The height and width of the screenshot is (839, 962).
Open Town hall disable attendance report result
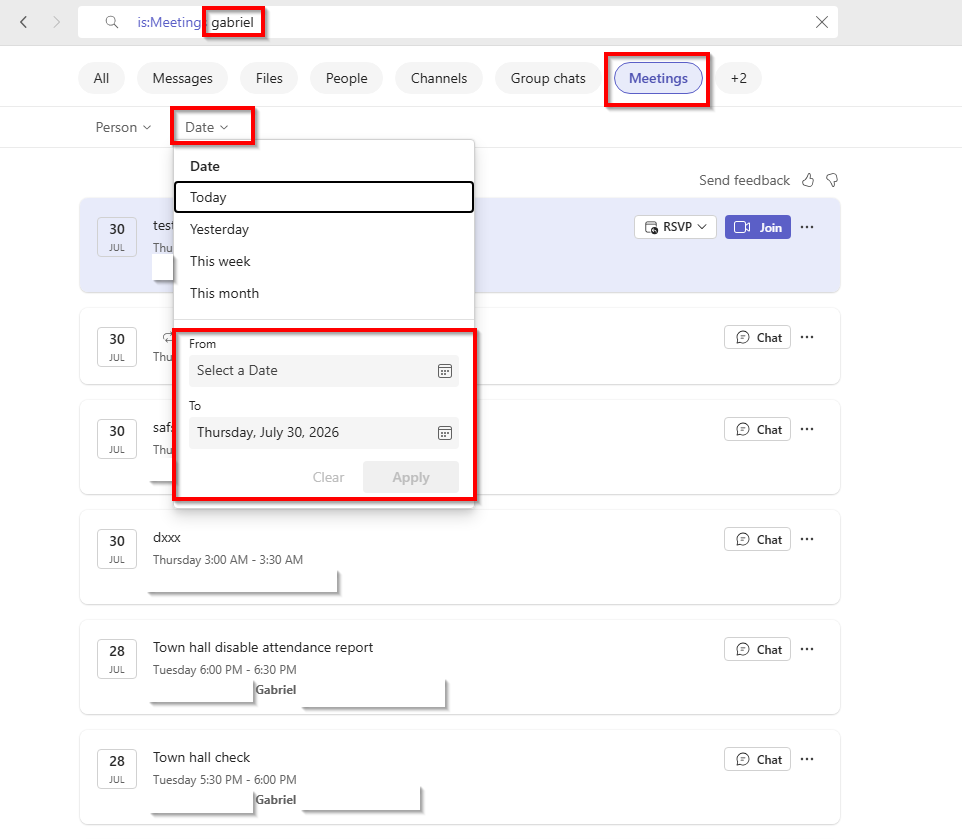460,667
